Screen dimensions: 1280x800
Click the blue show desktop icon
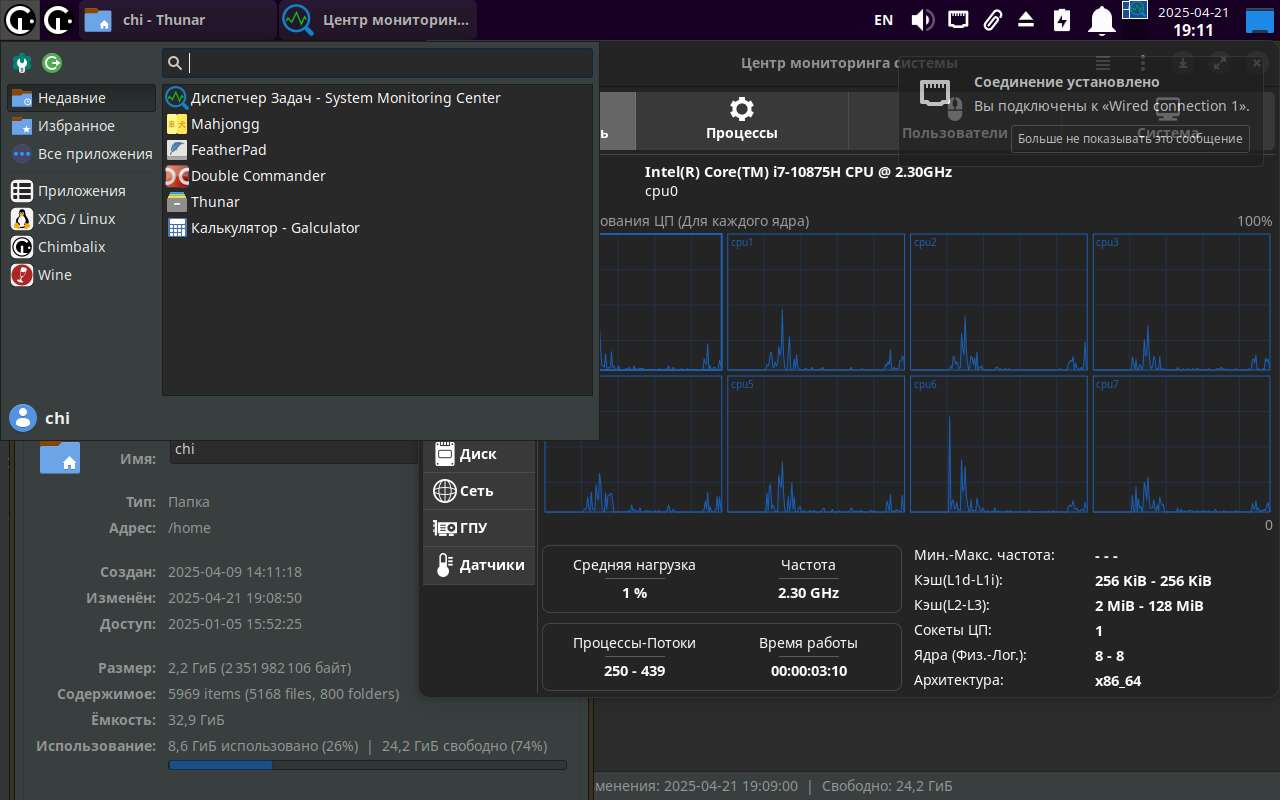(x=1259, y=19)
